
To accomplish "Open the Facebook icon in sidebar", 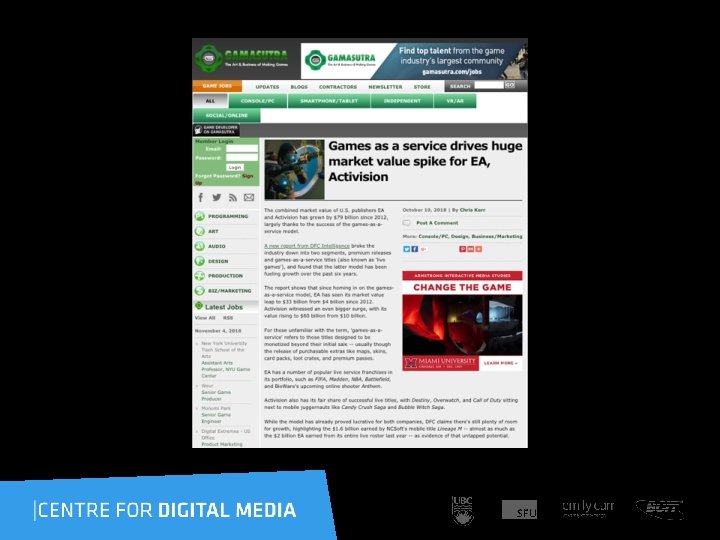I will pos(200,197).
